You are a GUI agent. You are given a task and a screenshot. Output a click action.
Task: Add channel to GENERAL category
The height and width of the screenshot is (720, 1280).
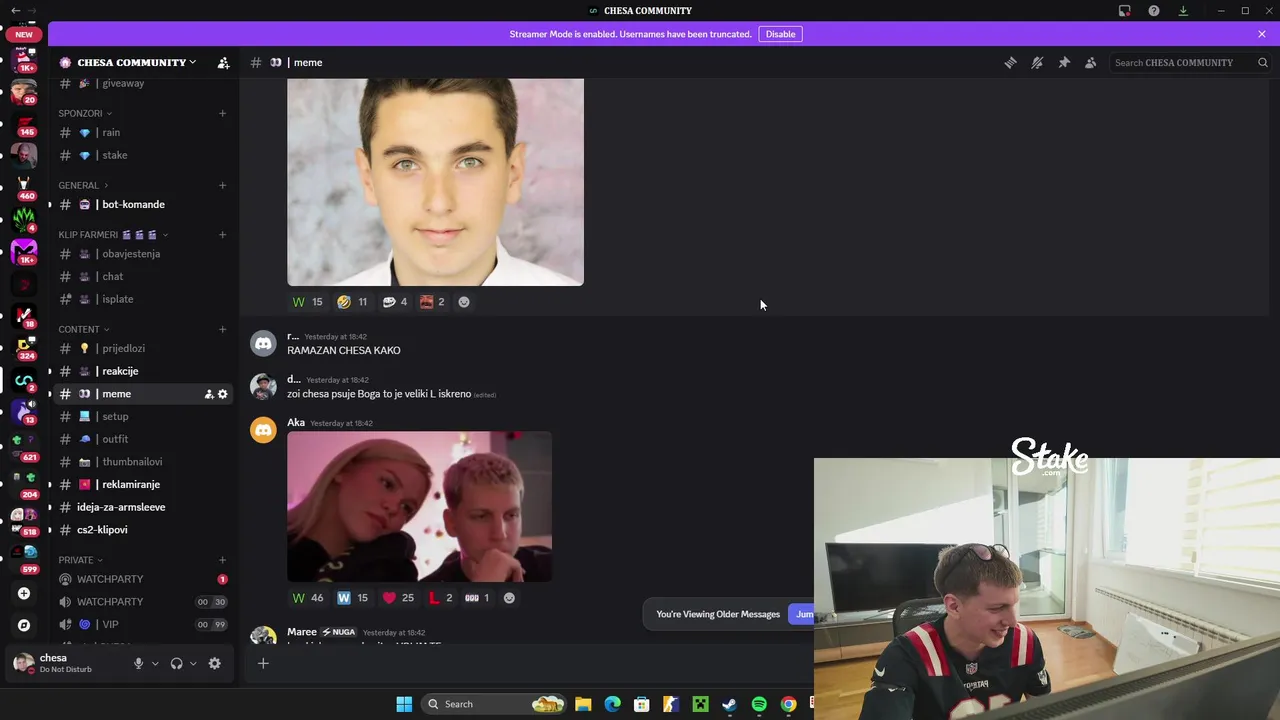[222, 185]
